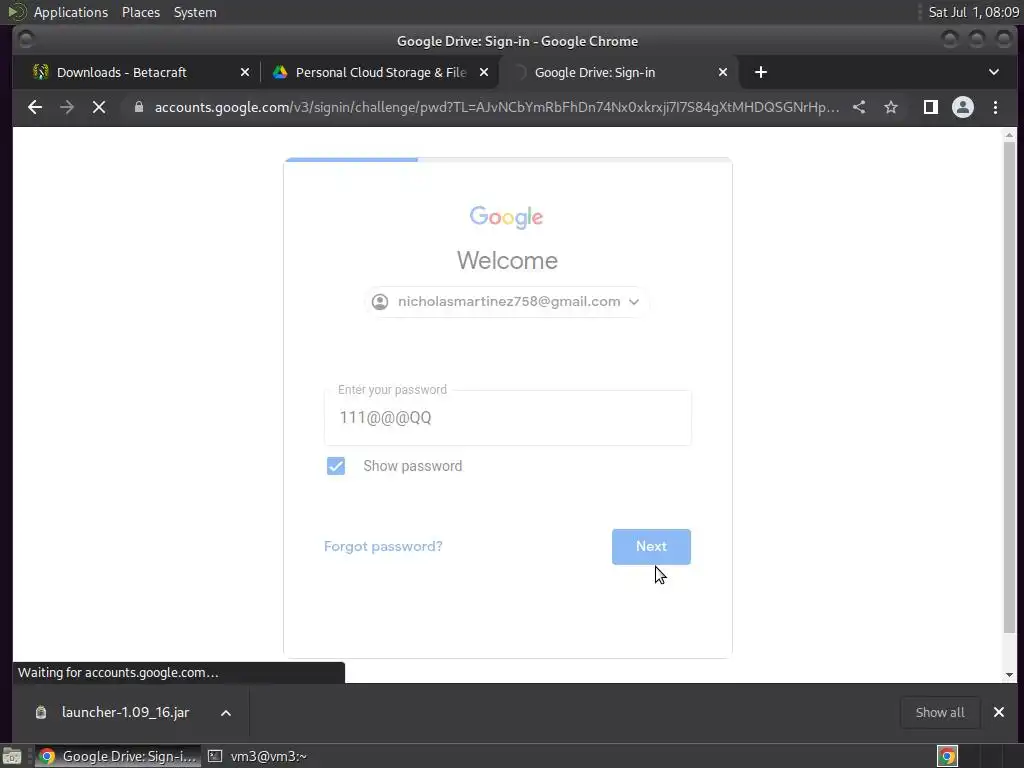Close the Downloads - Betacraft tab
The image size is (1024, 768).
[x=245, y=72]
